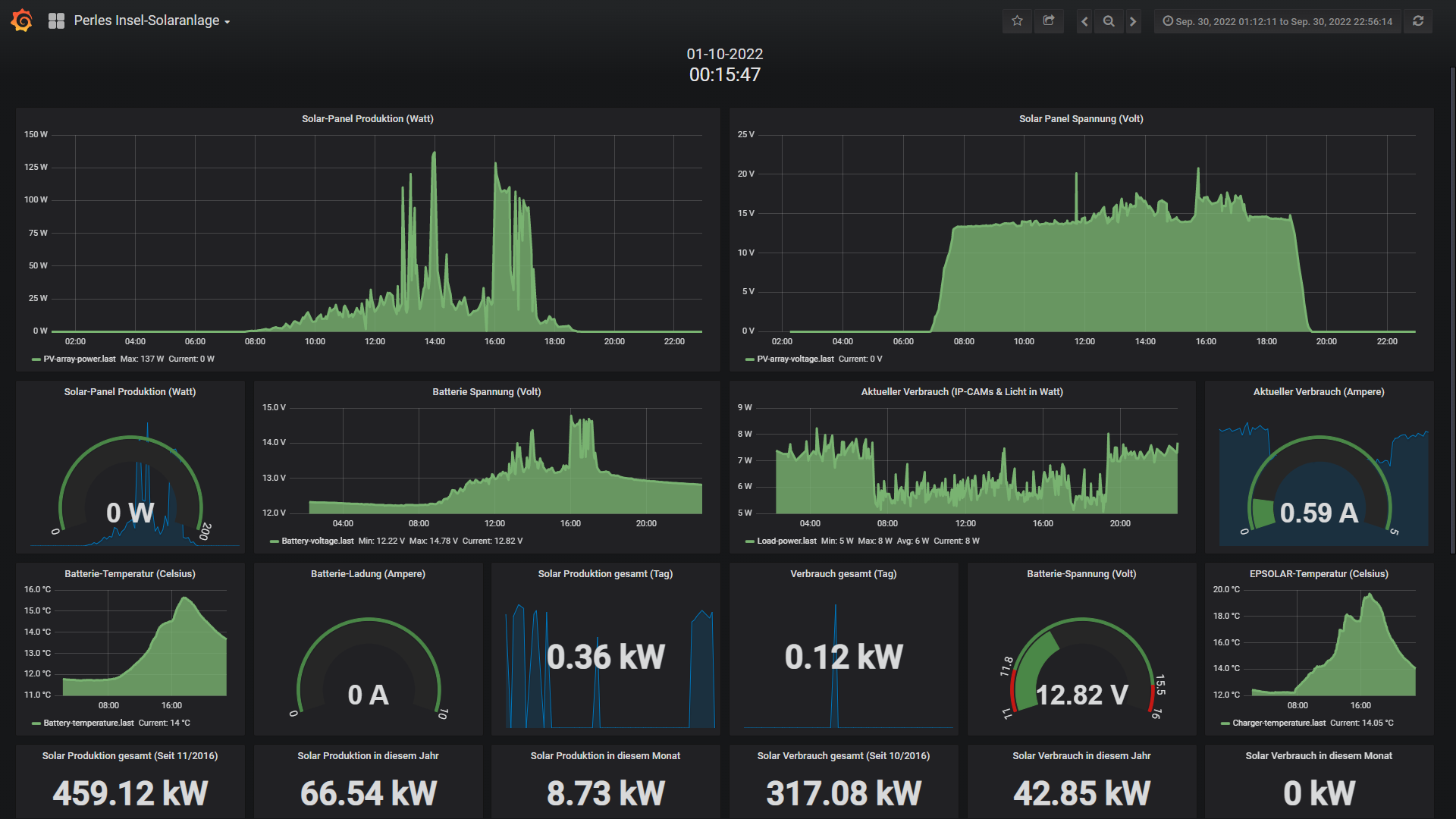Toggle PV-array-power.last legend series
The height and width of the screenshot is (819, 1456).
tap(80, 359)
